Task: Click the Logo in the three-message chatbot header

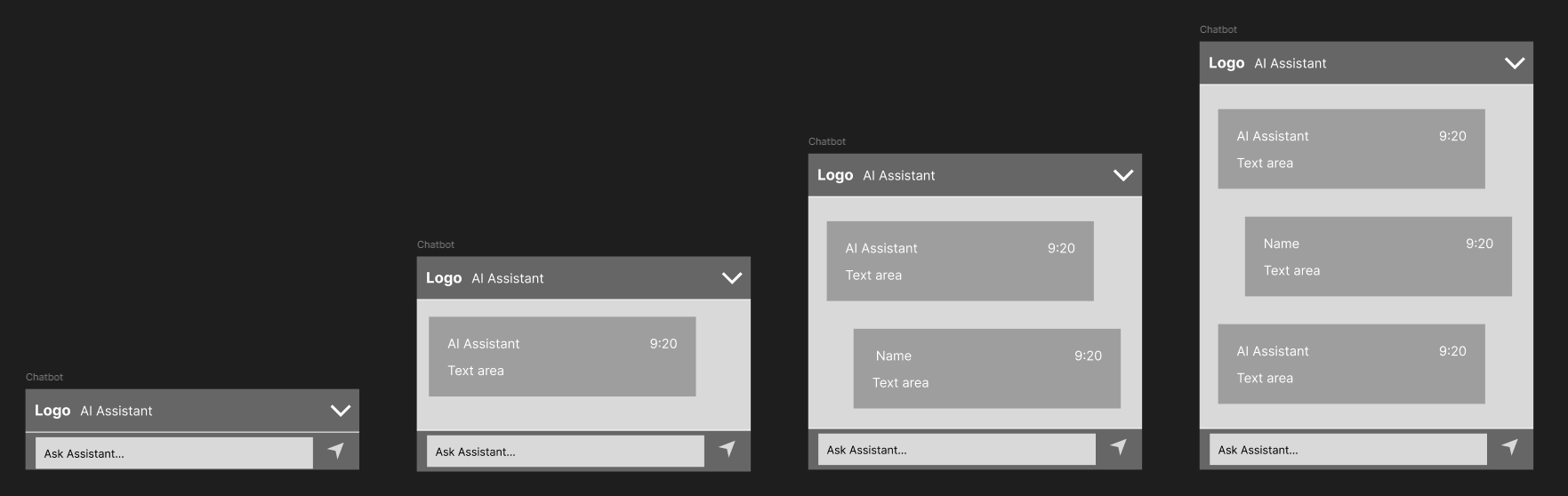Action: pyautogui.click(x=1226, y=63)
